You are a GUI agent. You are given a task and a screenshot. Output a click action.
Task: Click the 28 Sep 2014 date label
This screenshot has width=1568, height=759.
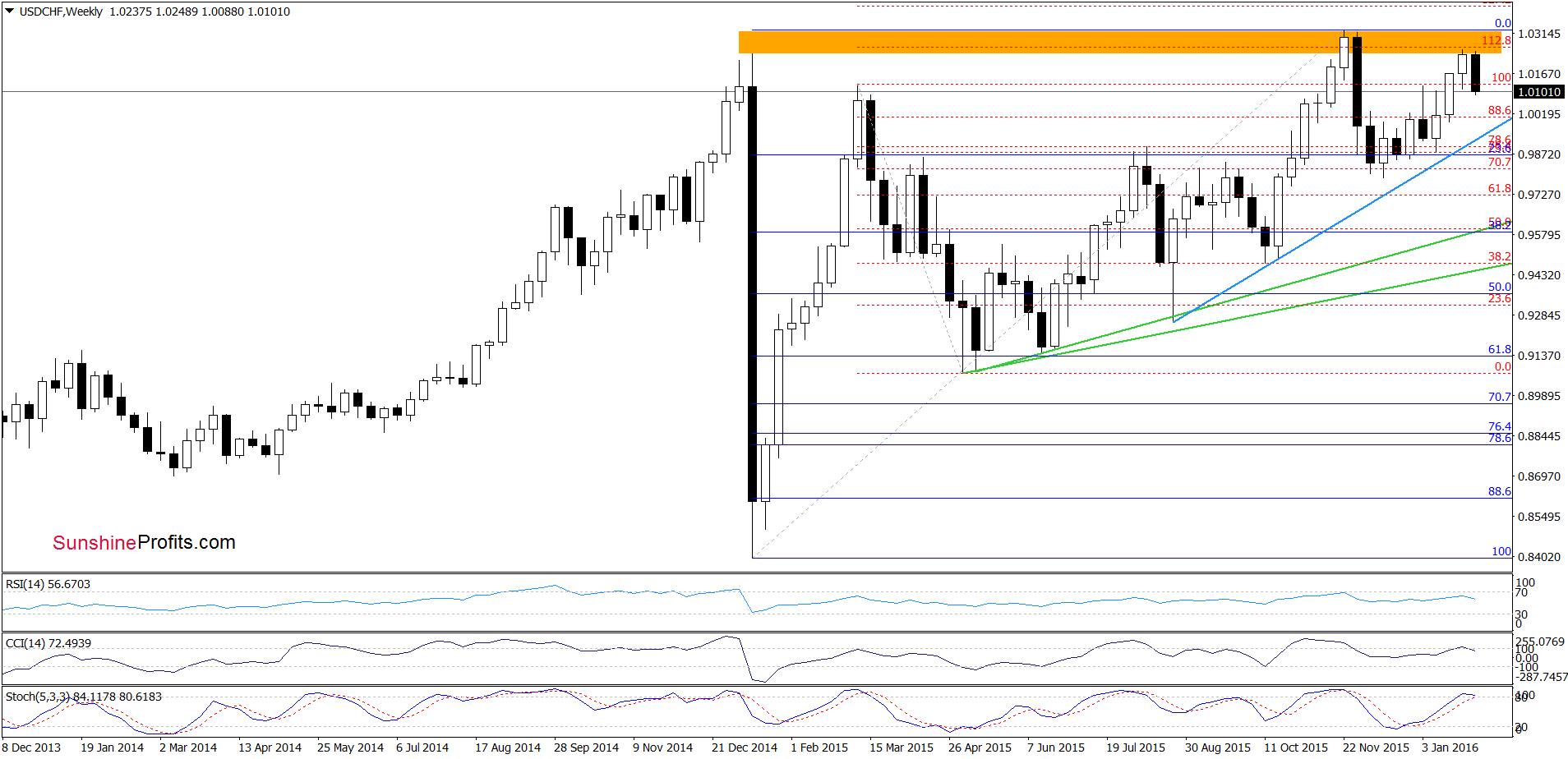click(x=586, y=747)
